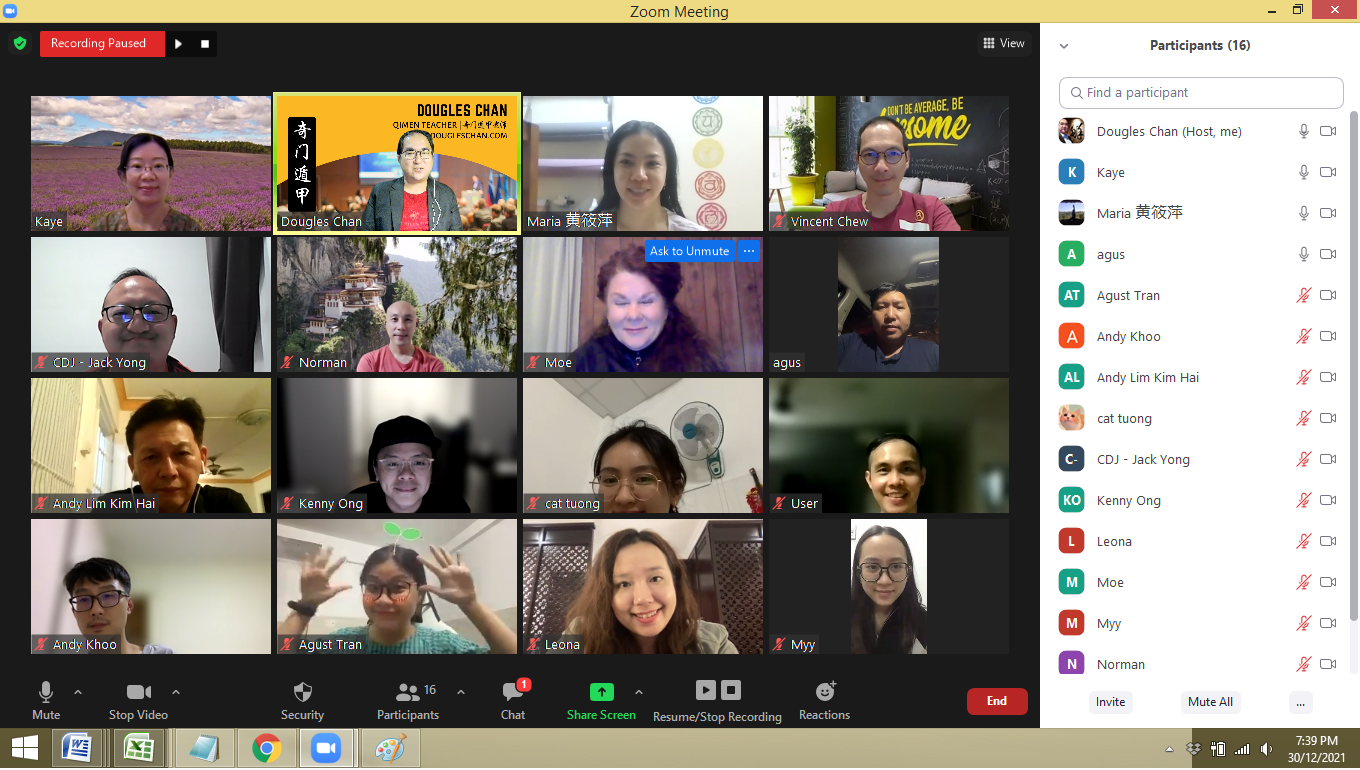Click the green encryption shield icon
Screen dimensions: 1360x770
click(x=19, y=44)
